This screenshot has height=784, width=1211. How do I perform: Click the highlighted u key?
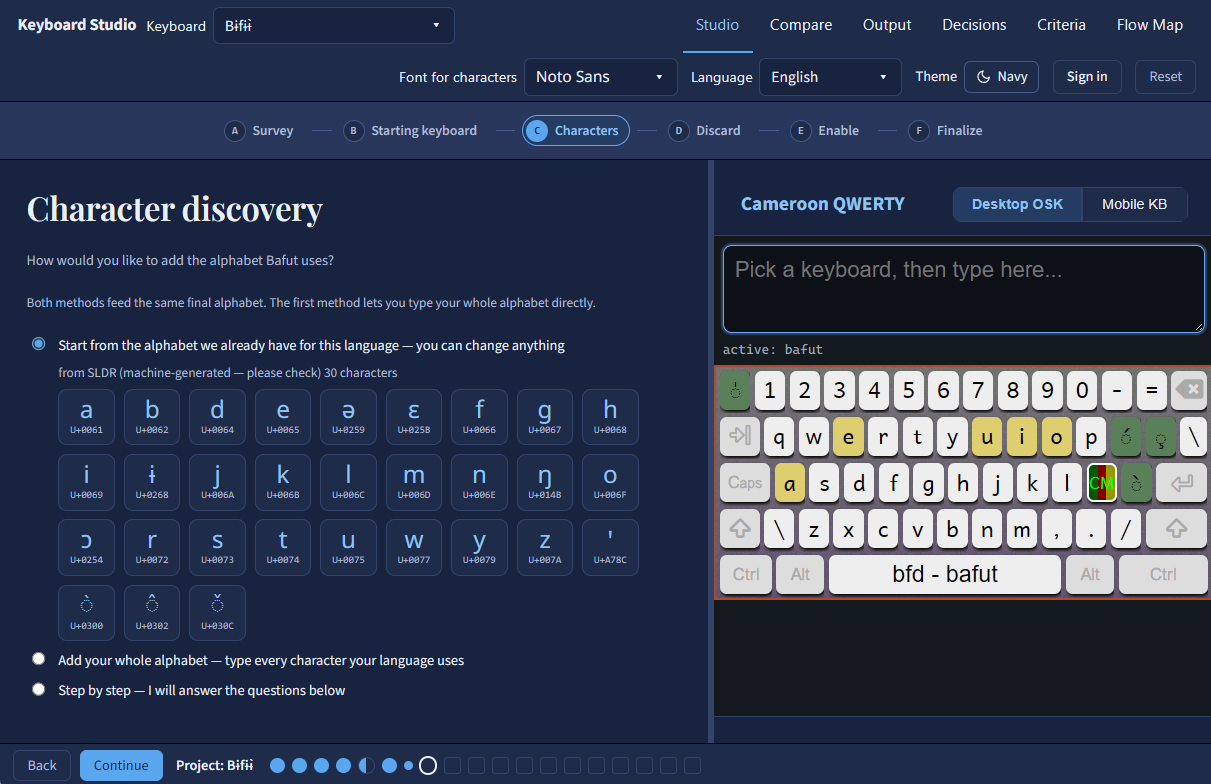tap(987, 437)
